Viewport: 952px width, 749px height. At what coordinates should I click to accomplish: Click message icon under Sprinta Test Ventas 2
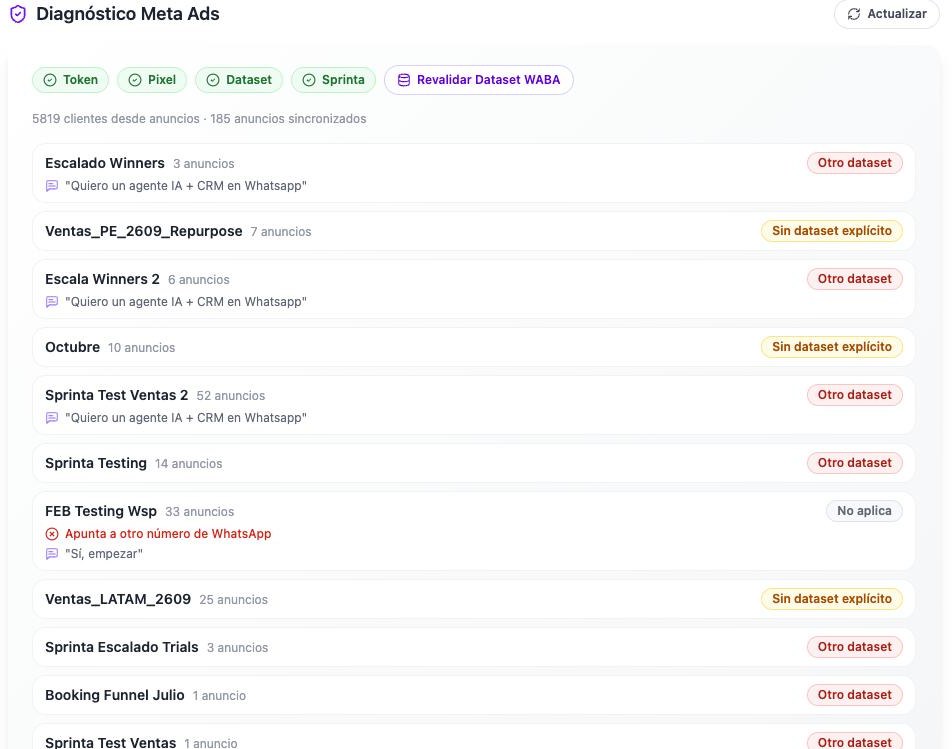coord(52,418)
